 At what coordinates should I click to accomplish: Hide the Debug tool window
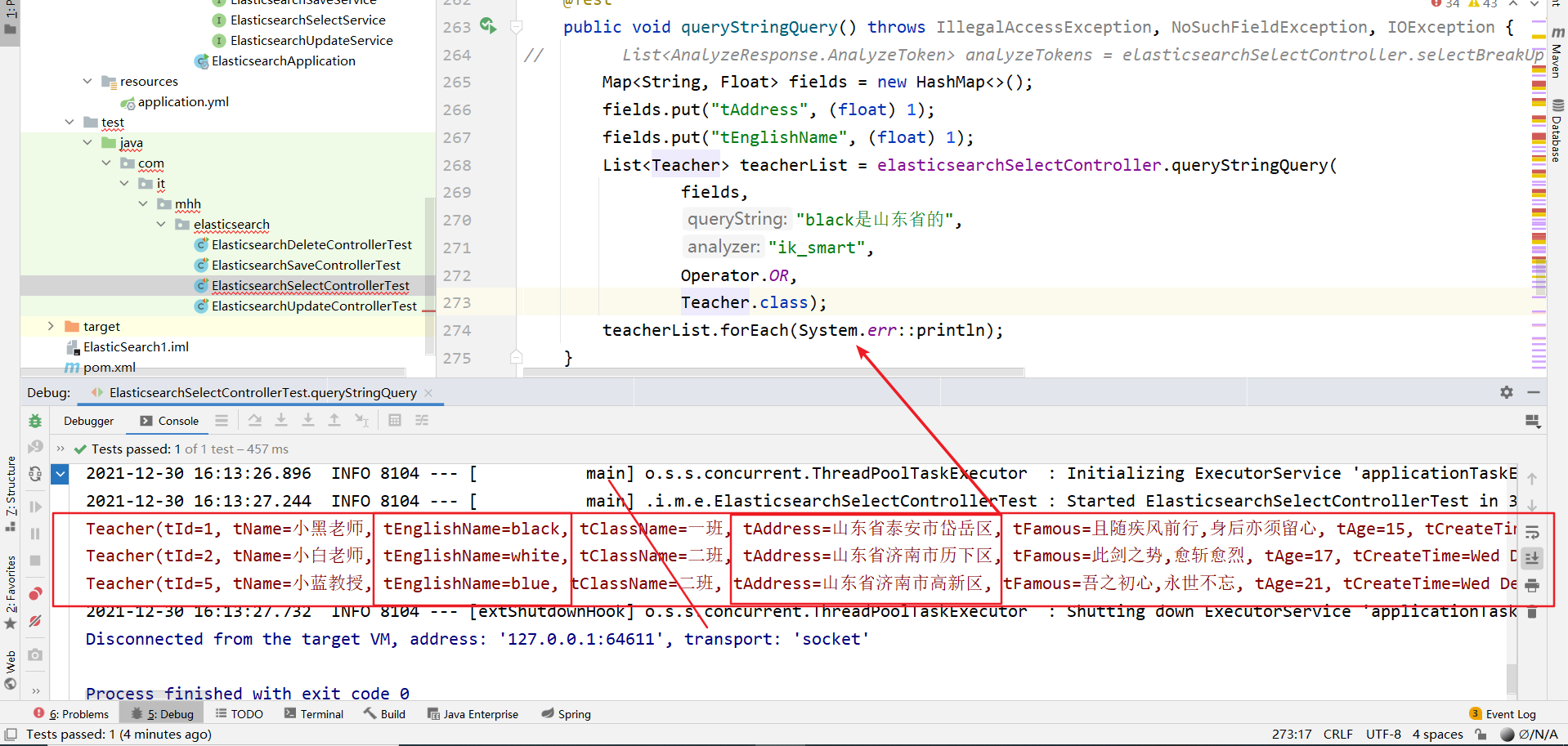[x=1534, y=392]
